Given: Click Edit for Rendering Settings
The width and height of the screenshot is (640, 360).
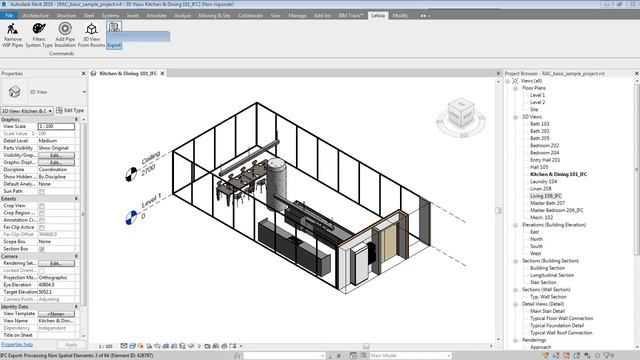Looking at the screenshot, I should point(56,264).
